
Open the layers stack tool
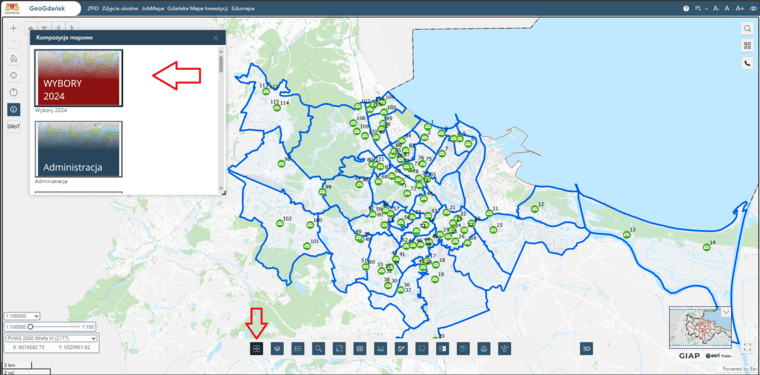(277, 348)
